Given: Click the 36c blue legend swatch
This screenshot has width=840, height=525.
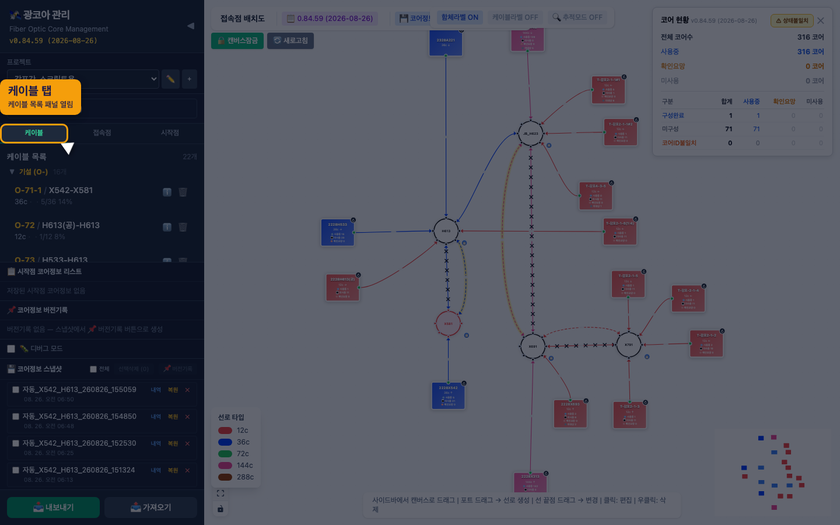Looking at the screenshot, I should [x=225, y=442].
